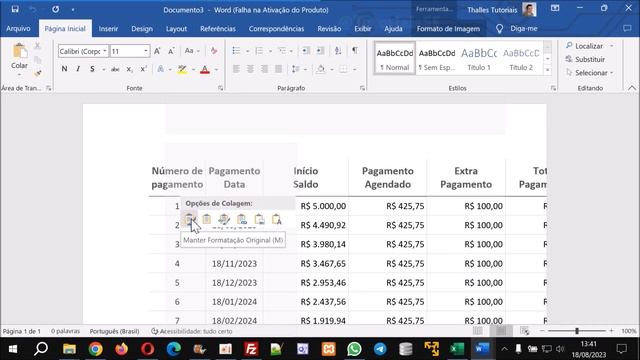Open the comments icon in the ribbon corner
The height and width of the screenshot is (360, 640).
[x=627, y=29]
